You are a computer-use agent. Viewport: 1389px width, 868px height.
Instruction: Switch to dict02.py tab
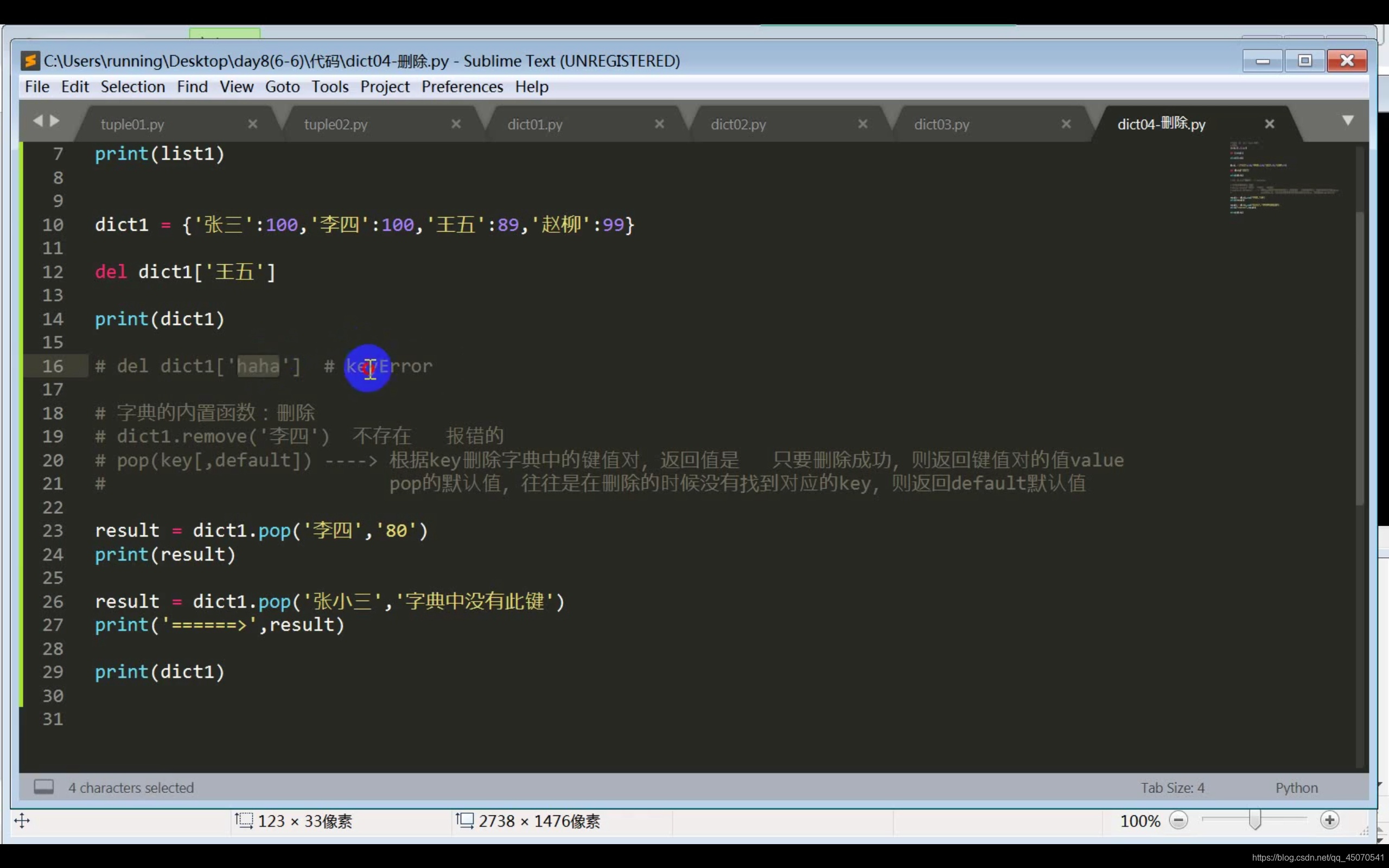coord(738,125)
